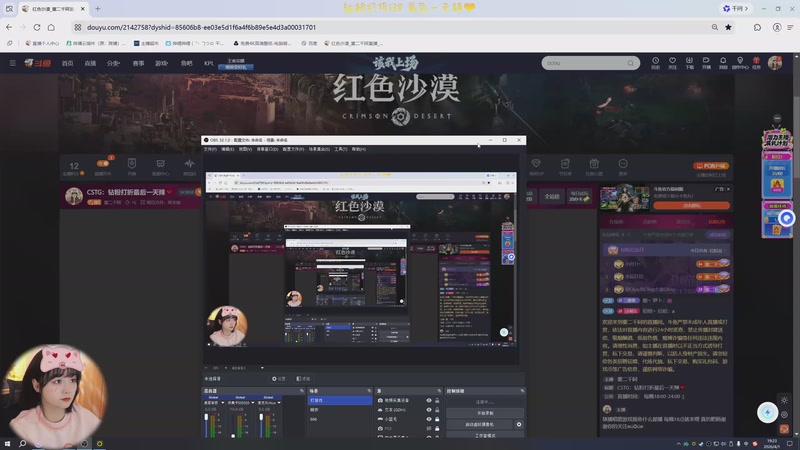The height and width of the screenshot is (450, 800).
Task: Click the three-dots more icon below banner
Action: click(x=623, y=163)
